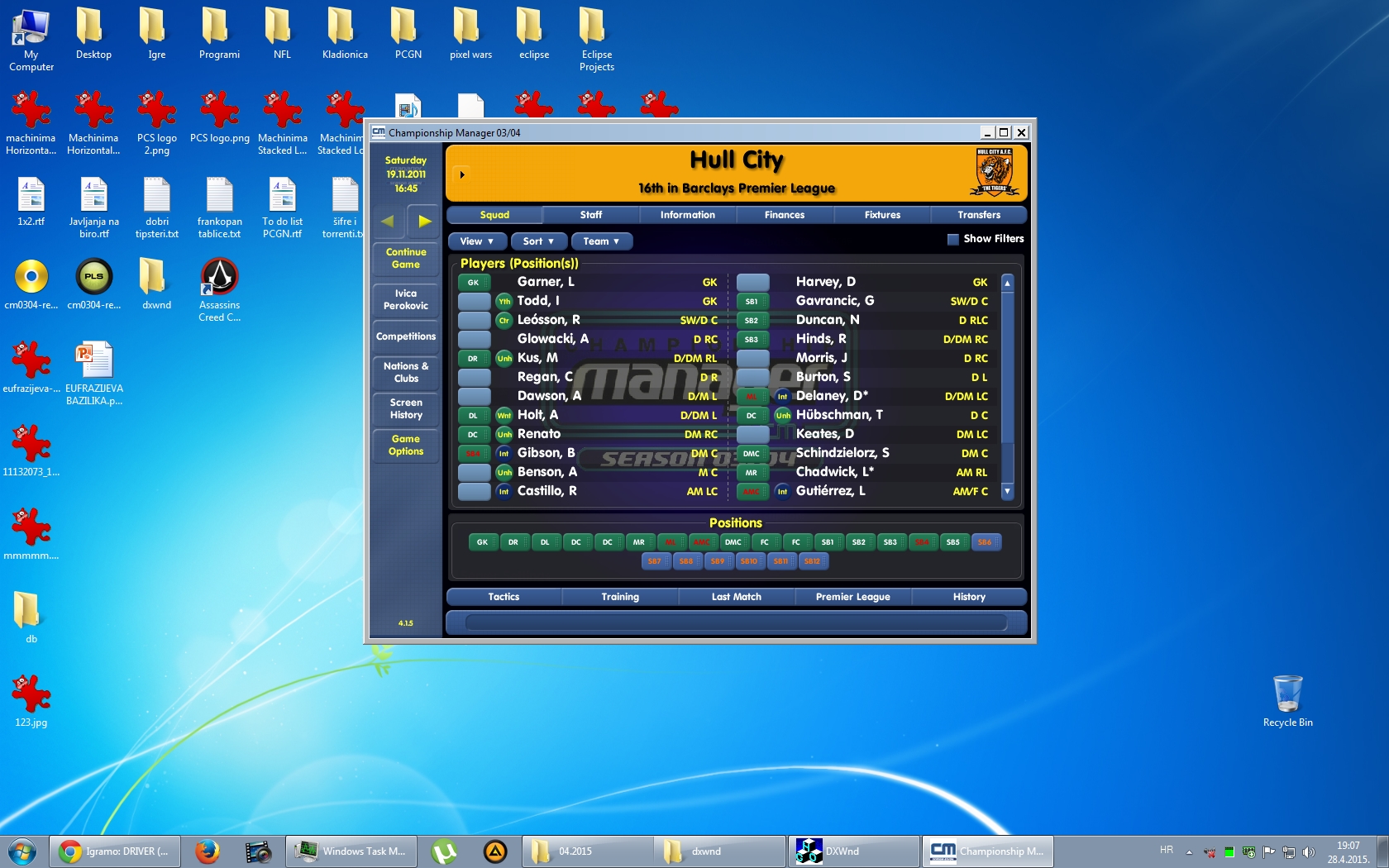Select the Kladionica folder on the desktop

[x=345, y=33]
